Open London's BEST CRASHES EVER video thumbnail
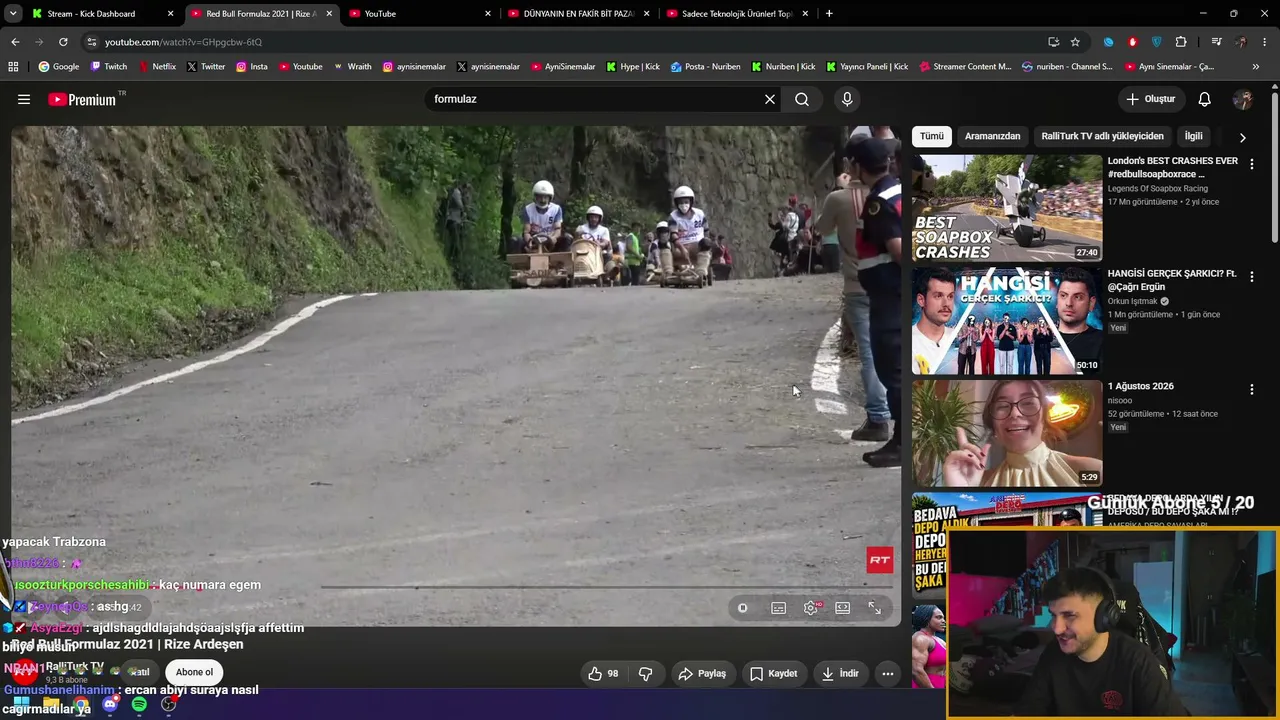The image size is (1280, 720). tap(1007, 208)
